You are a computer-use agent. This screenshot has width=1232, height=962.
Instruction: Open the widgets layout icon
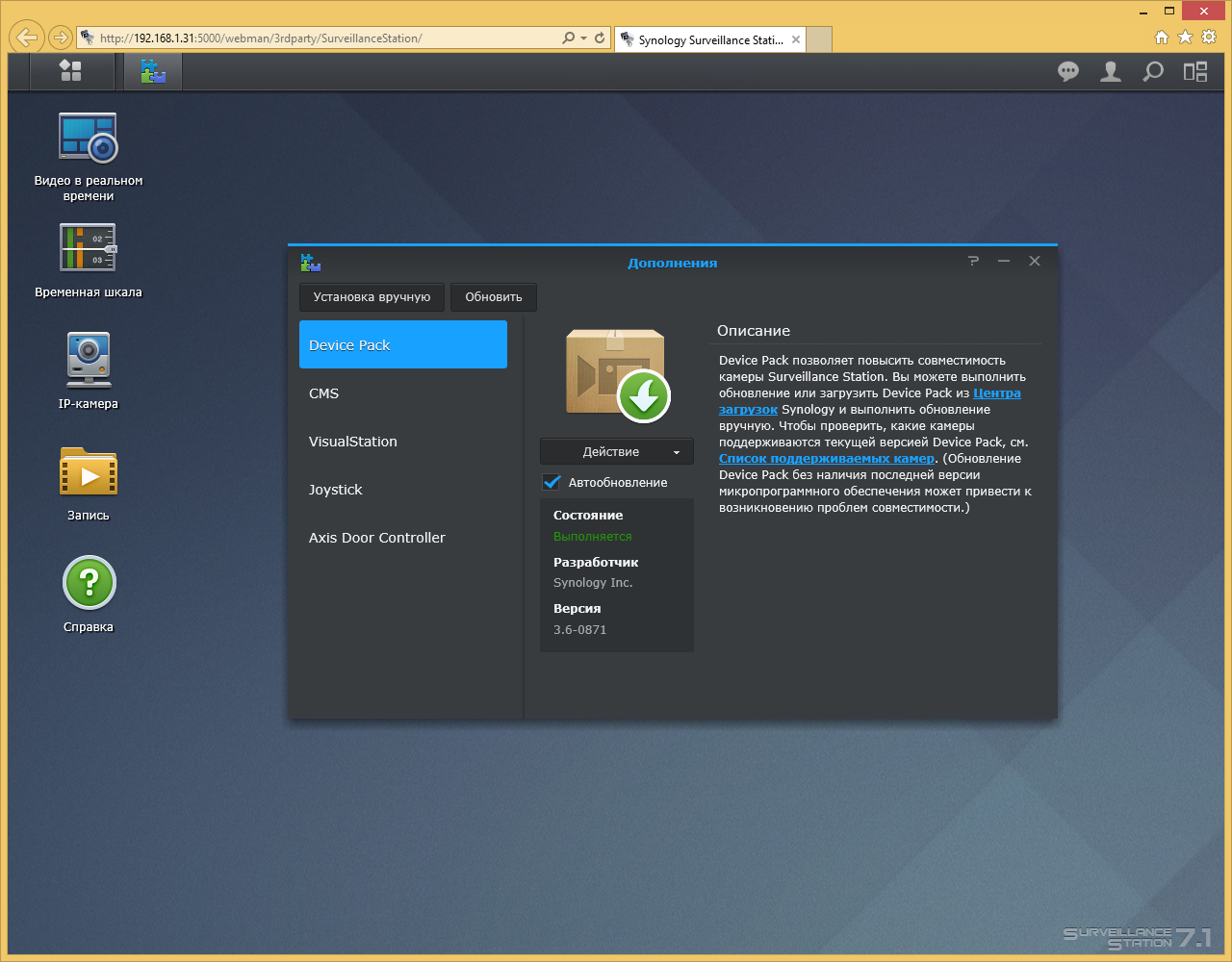click(1195, 71)
